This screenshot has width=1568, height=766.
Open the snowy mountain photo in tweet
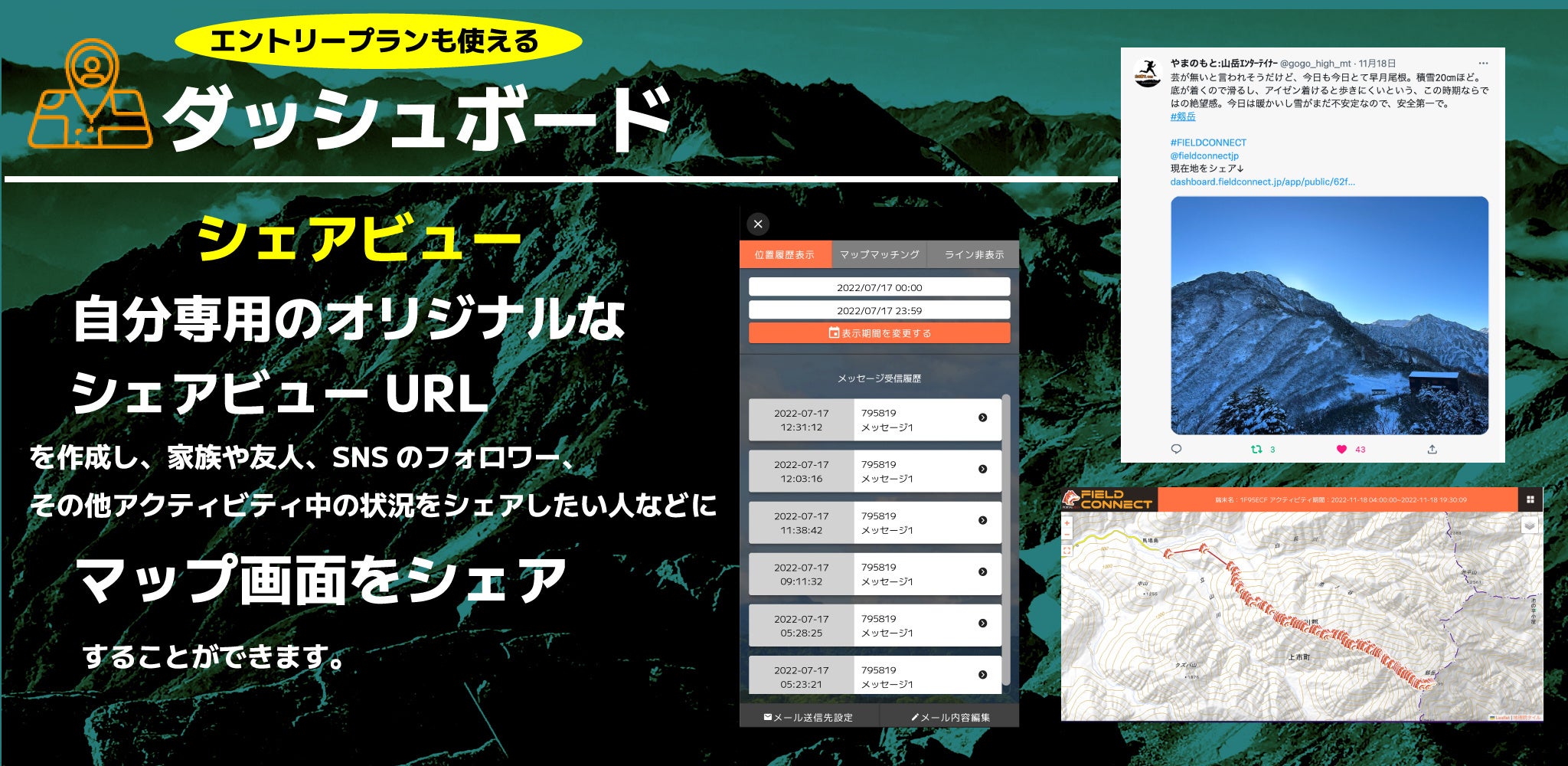click(1329, 316)
